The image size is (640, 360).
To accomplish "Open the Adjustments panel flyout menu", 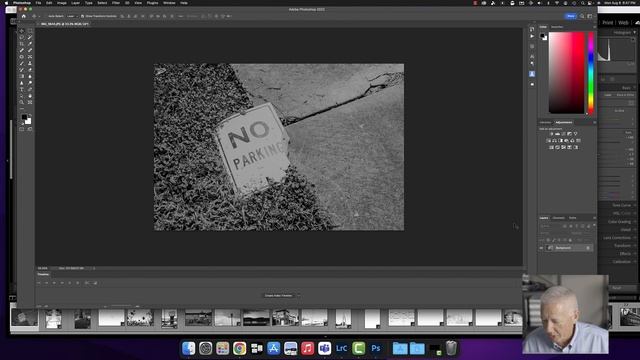I will 594,122.
